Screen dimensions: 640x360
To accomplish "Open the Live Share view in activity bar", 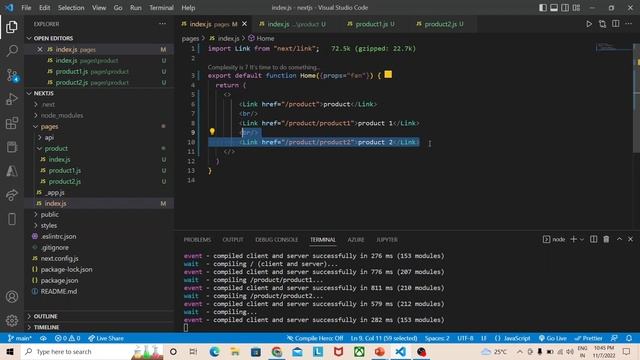I will 12,195.
